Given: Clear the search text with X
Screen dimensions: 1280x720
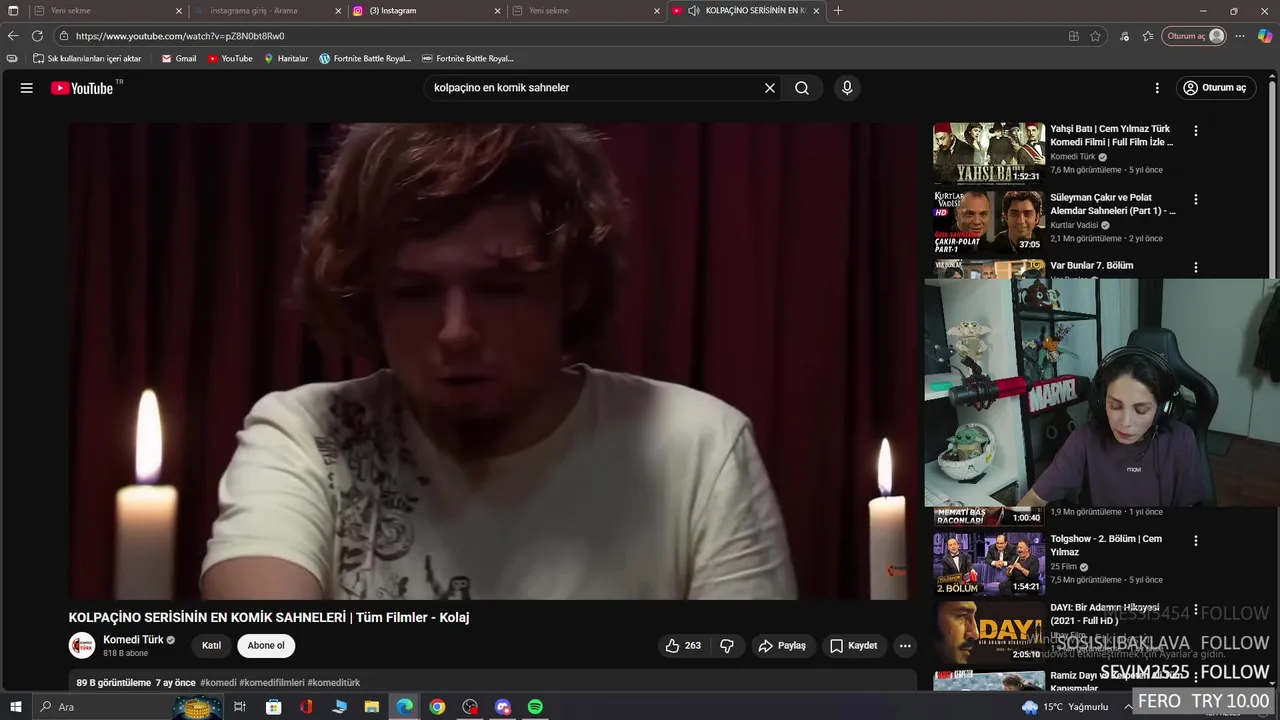Looking at the screenshot, I should 770,88.
